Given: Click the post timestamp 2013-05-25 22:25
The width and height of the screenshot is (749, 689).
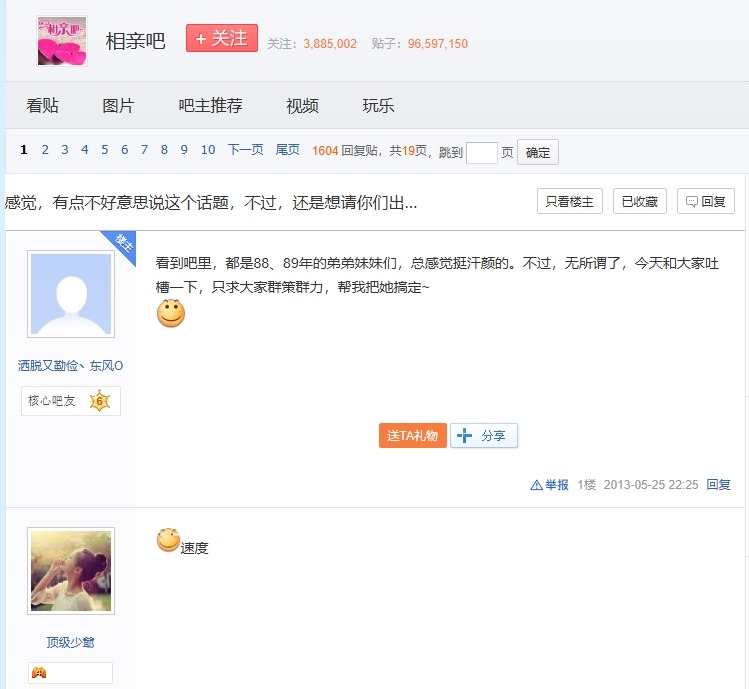Looking at the screenshot, I should [651, 484].
